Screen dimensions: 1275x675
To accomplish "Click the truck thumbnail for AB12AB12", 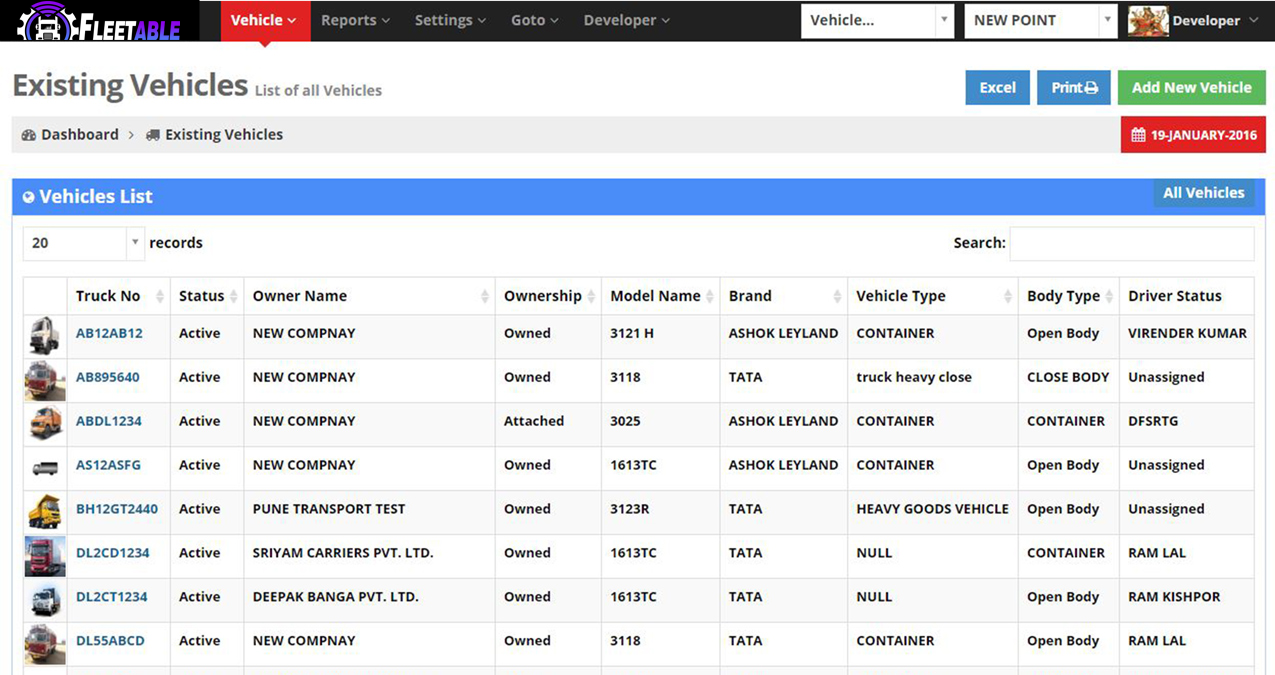I will pos(44,336).
